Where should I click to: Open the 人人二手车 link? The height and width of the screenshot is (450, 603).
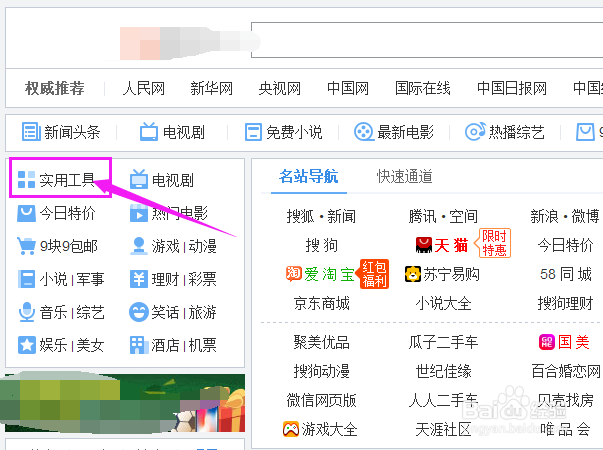coord(443,400)
